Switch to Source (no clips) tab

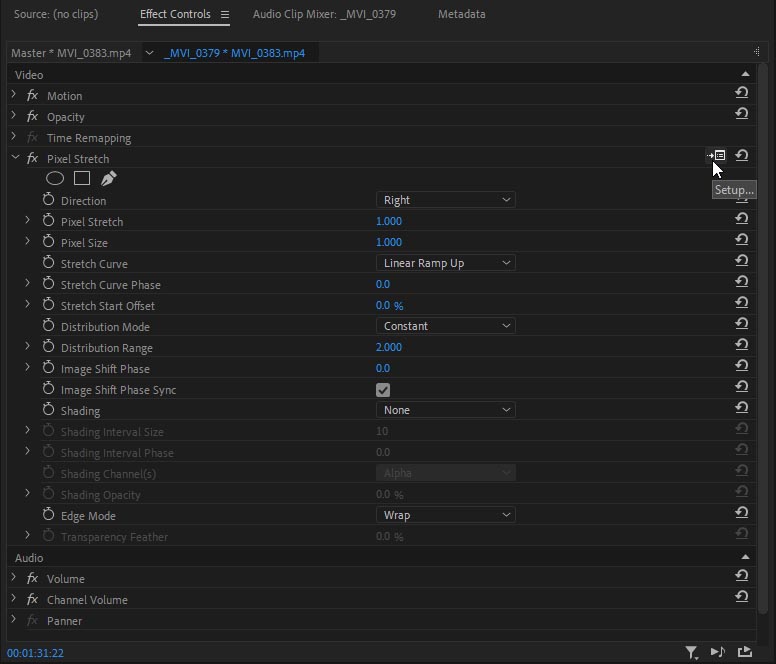point(56,14)
